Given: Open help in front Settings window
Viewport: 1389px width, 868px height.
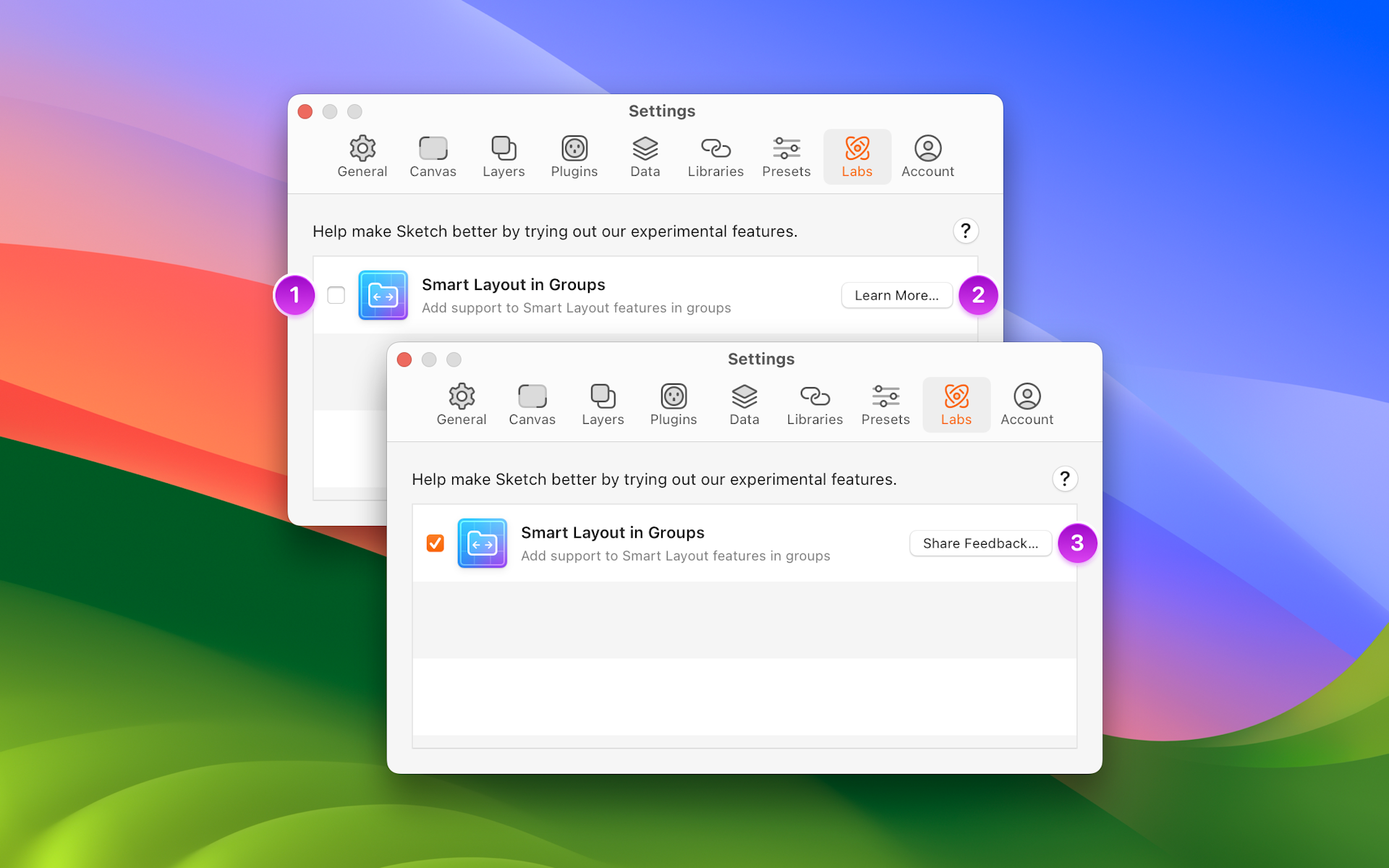Looking at the screenshot, I should tap(1064, 479).
